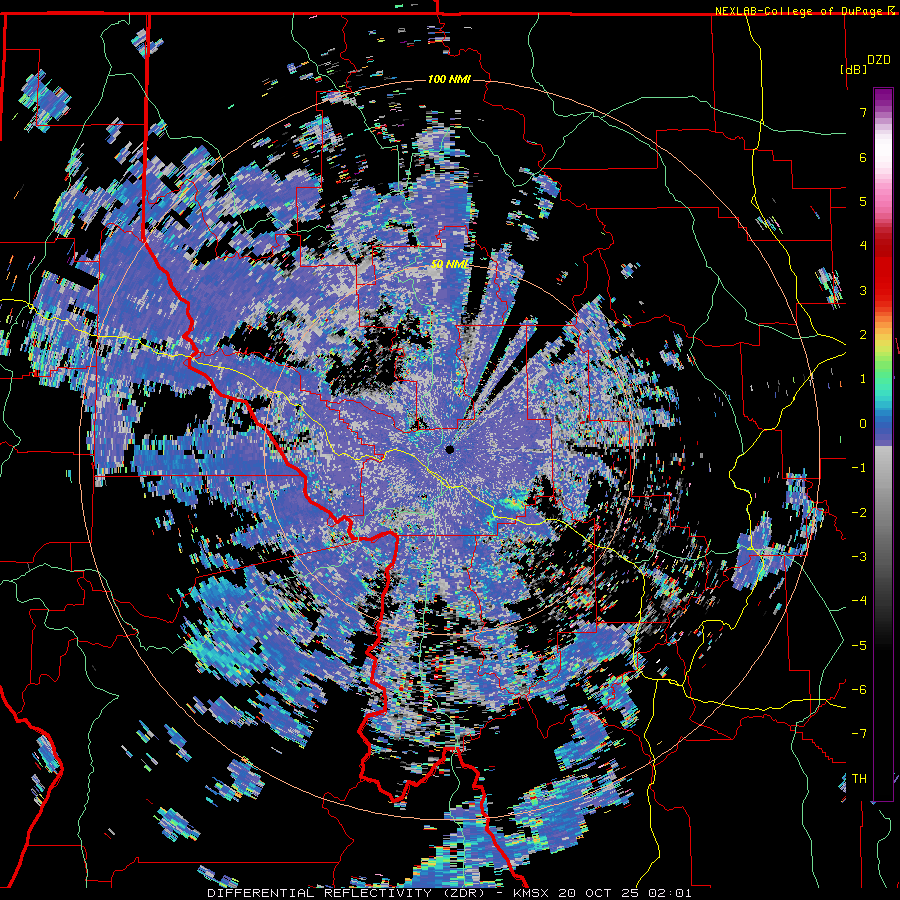Click the ZDR color scale bar

click(x=883, y=445)
